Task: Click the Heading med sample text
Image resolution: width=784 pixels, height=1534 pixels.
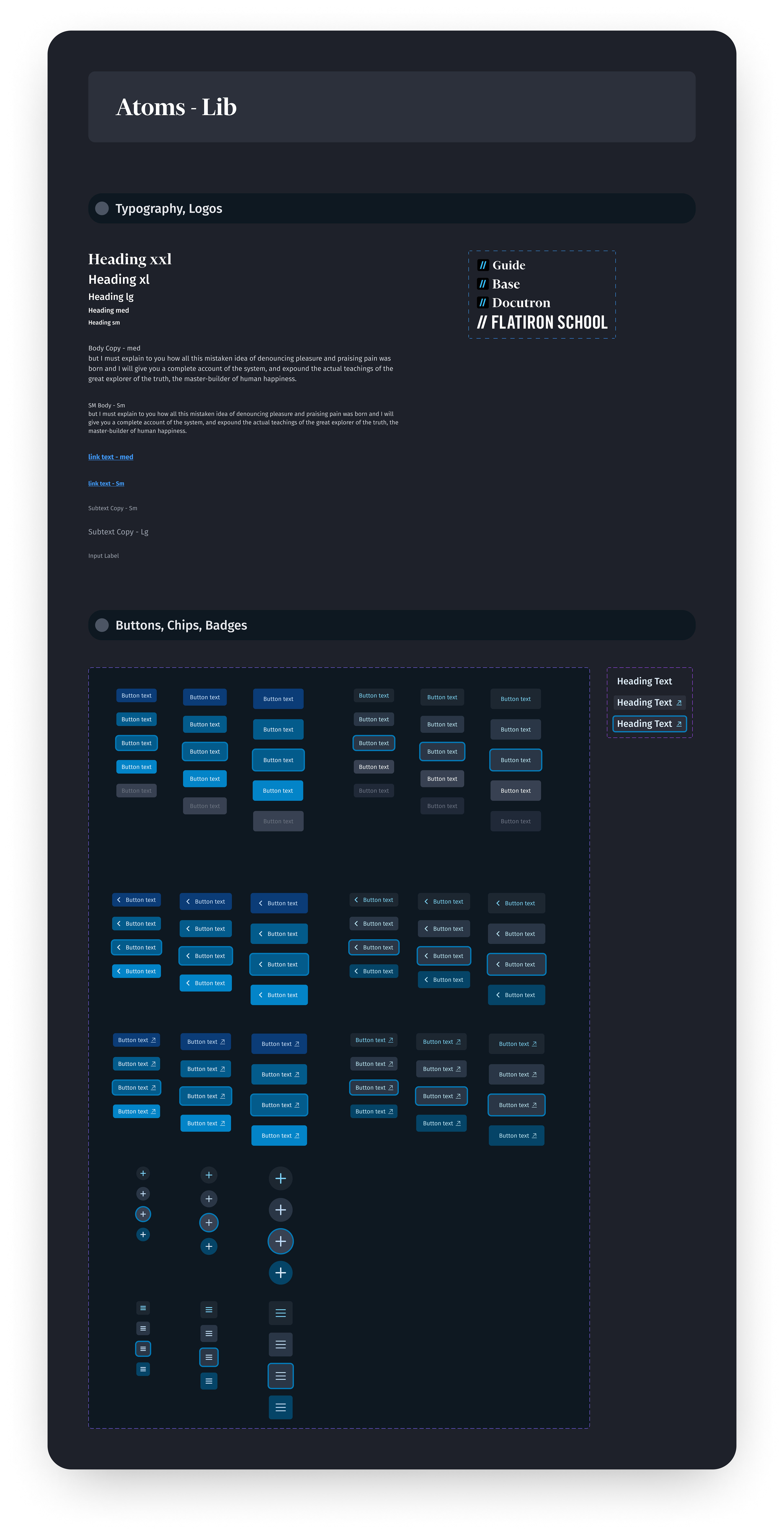Action: (x=108, y=310)
